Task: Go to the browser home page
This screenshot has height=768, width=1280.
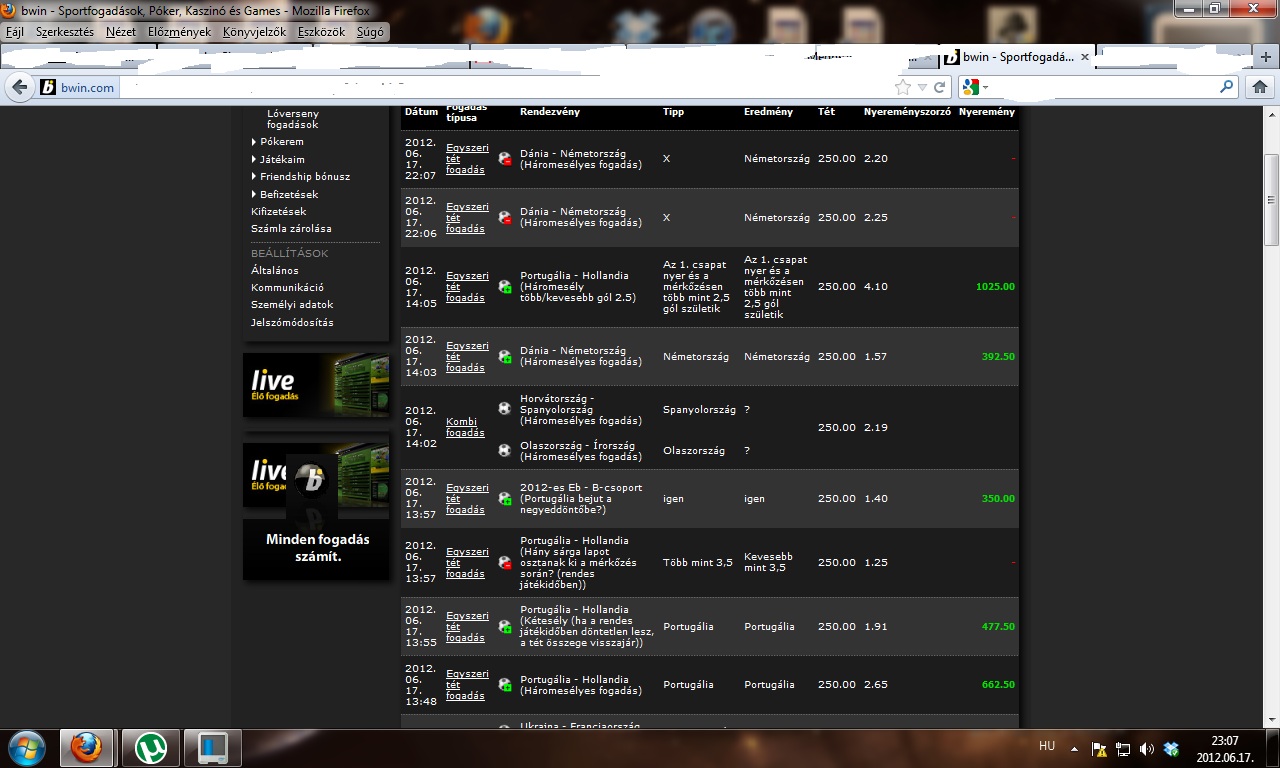Action: [1260, 87]
